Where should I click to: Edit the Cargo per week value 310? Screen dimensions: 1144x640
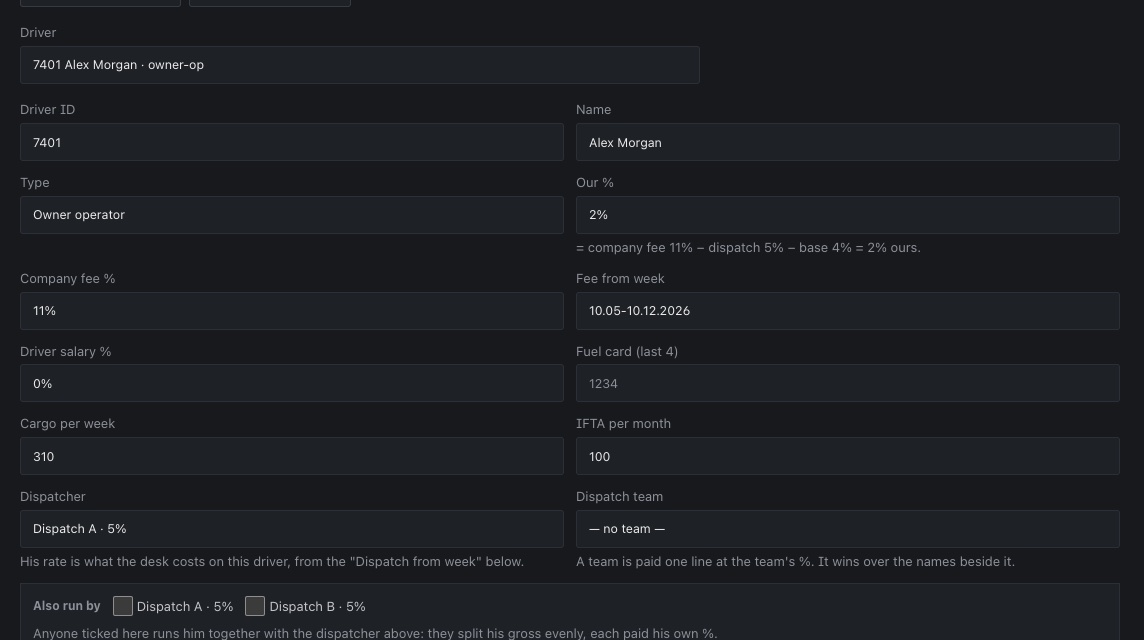click(292, 456)
